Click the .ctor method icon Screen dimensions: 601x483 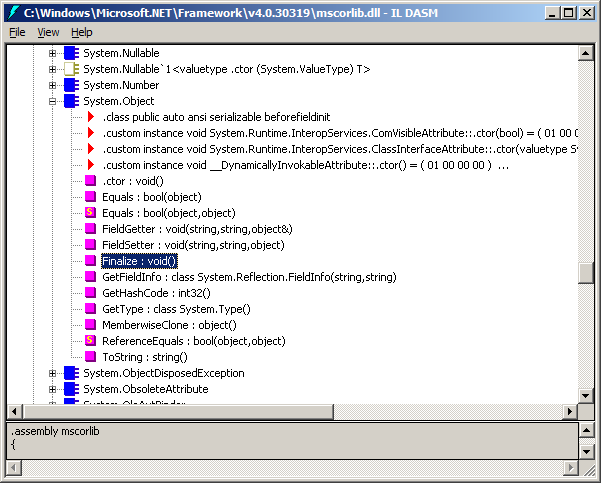(x=90, y=181)
